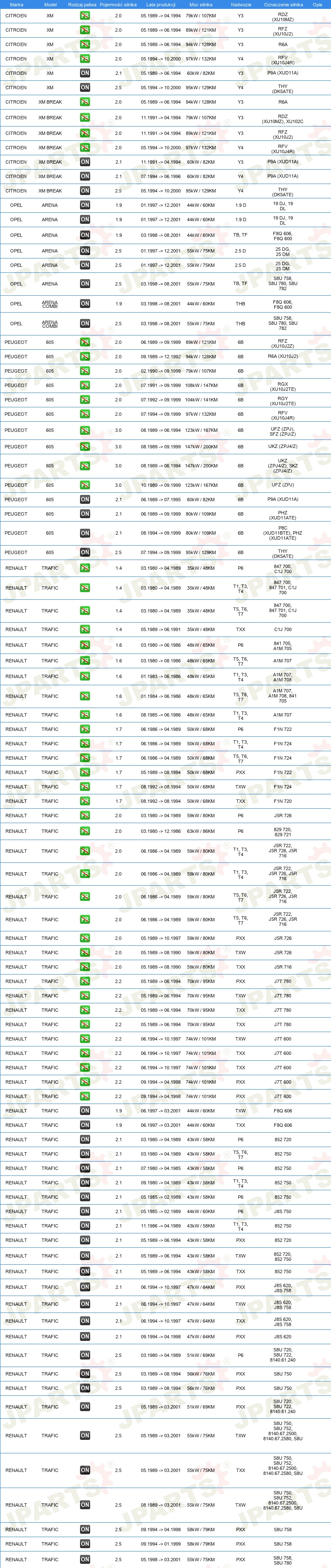
Task: Click the Moc silnika column header
Action: (x=201, y=4)
